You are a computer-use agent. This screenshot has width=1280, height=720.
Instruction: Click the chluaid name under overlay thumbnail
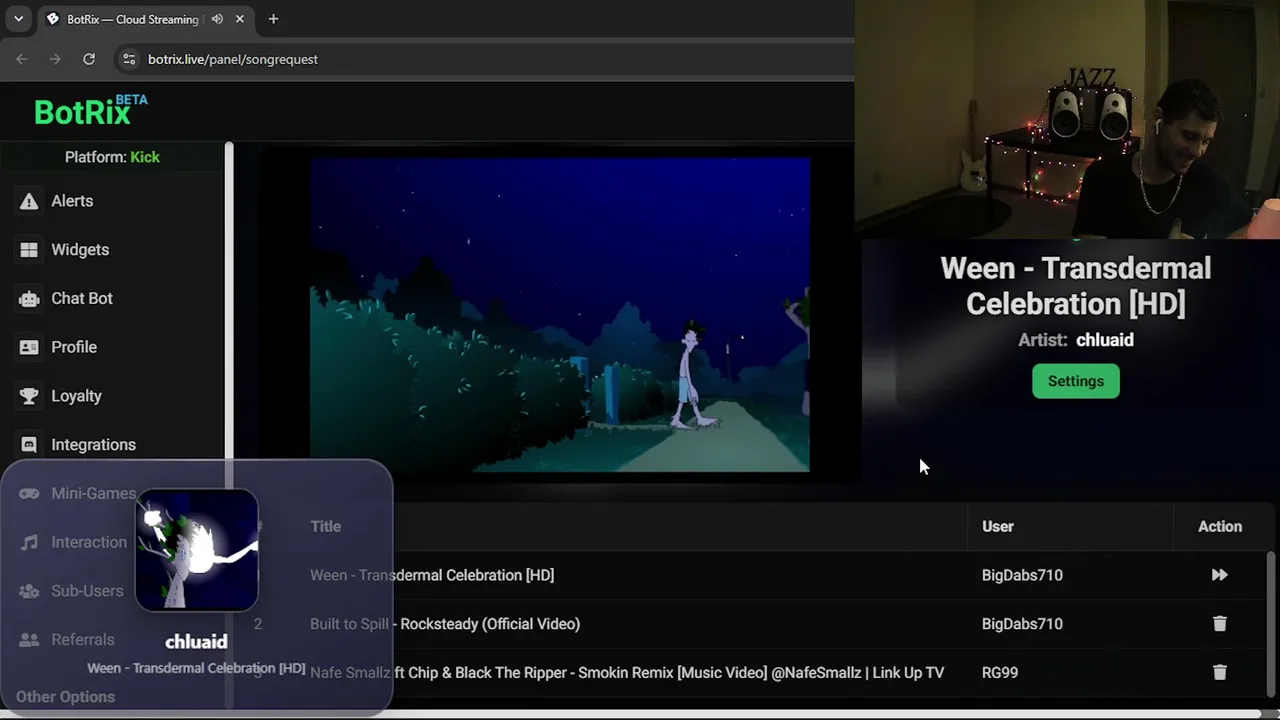[x=196, y=642]
